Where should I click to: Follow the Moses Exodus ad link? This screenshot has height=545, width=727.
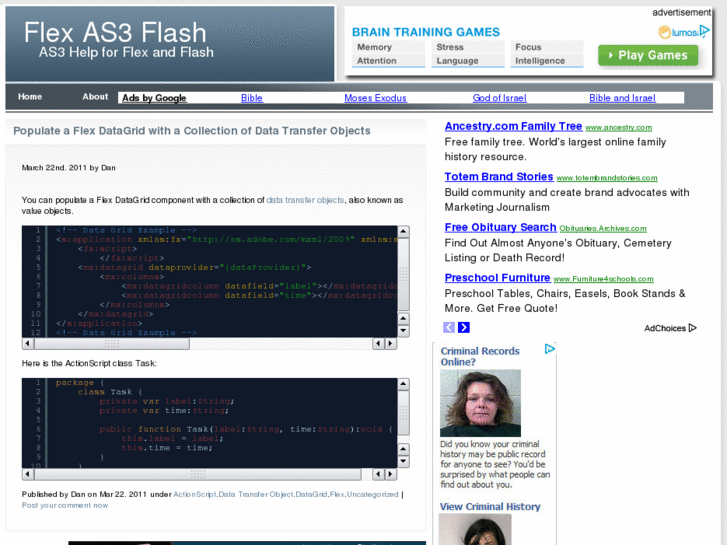tap(375, 98)
